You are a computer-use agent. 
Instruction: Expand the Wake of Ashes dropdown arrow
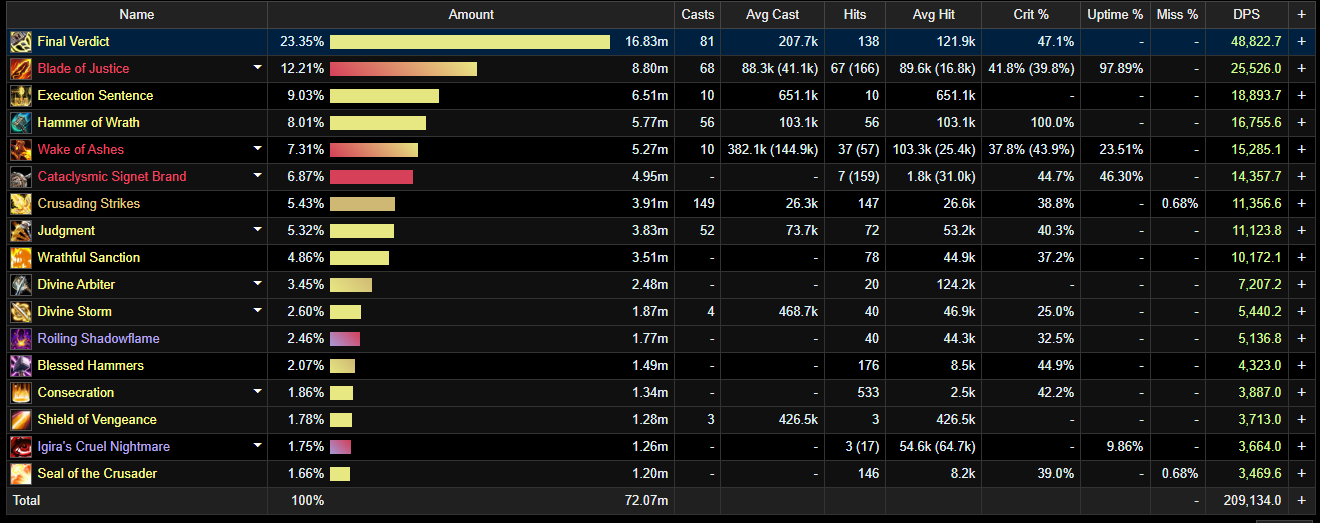tap(257, 149)
